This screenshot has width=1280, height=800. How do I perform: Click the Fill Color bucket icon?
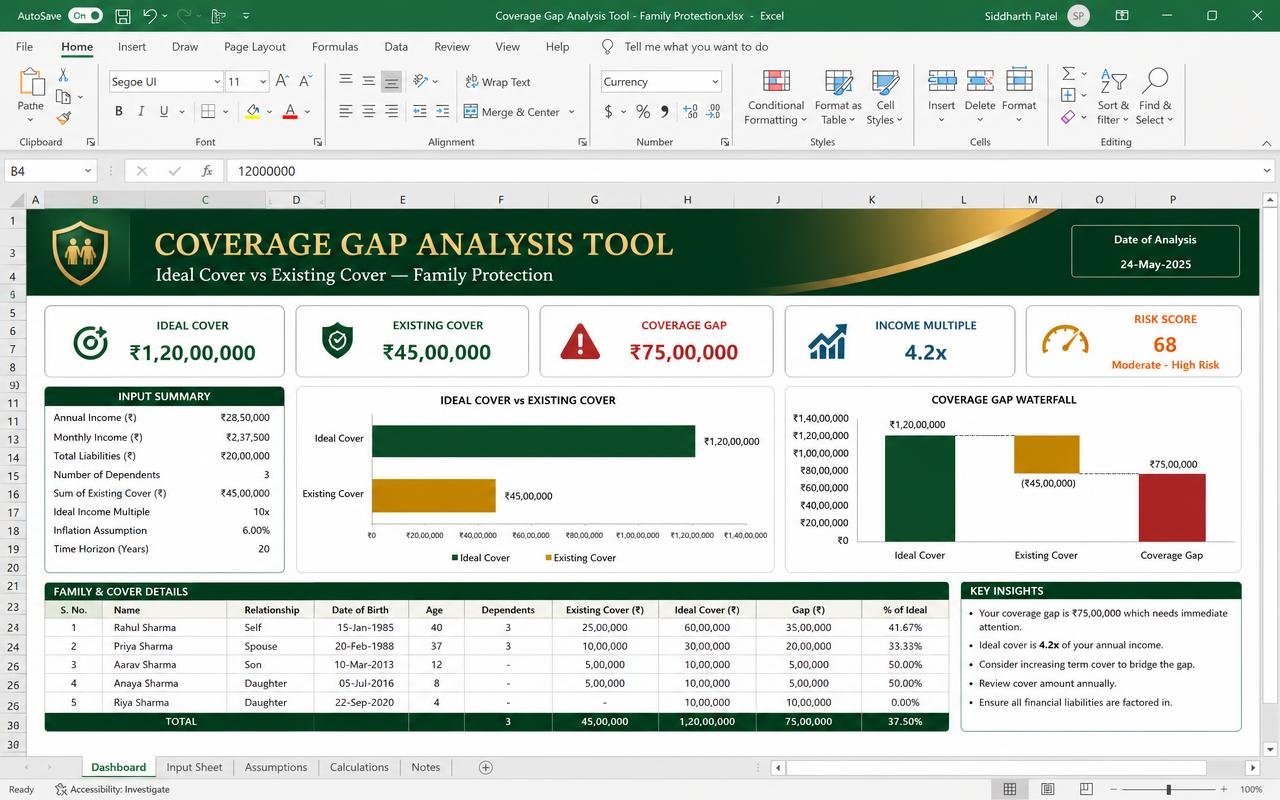[x=253, y=112]
